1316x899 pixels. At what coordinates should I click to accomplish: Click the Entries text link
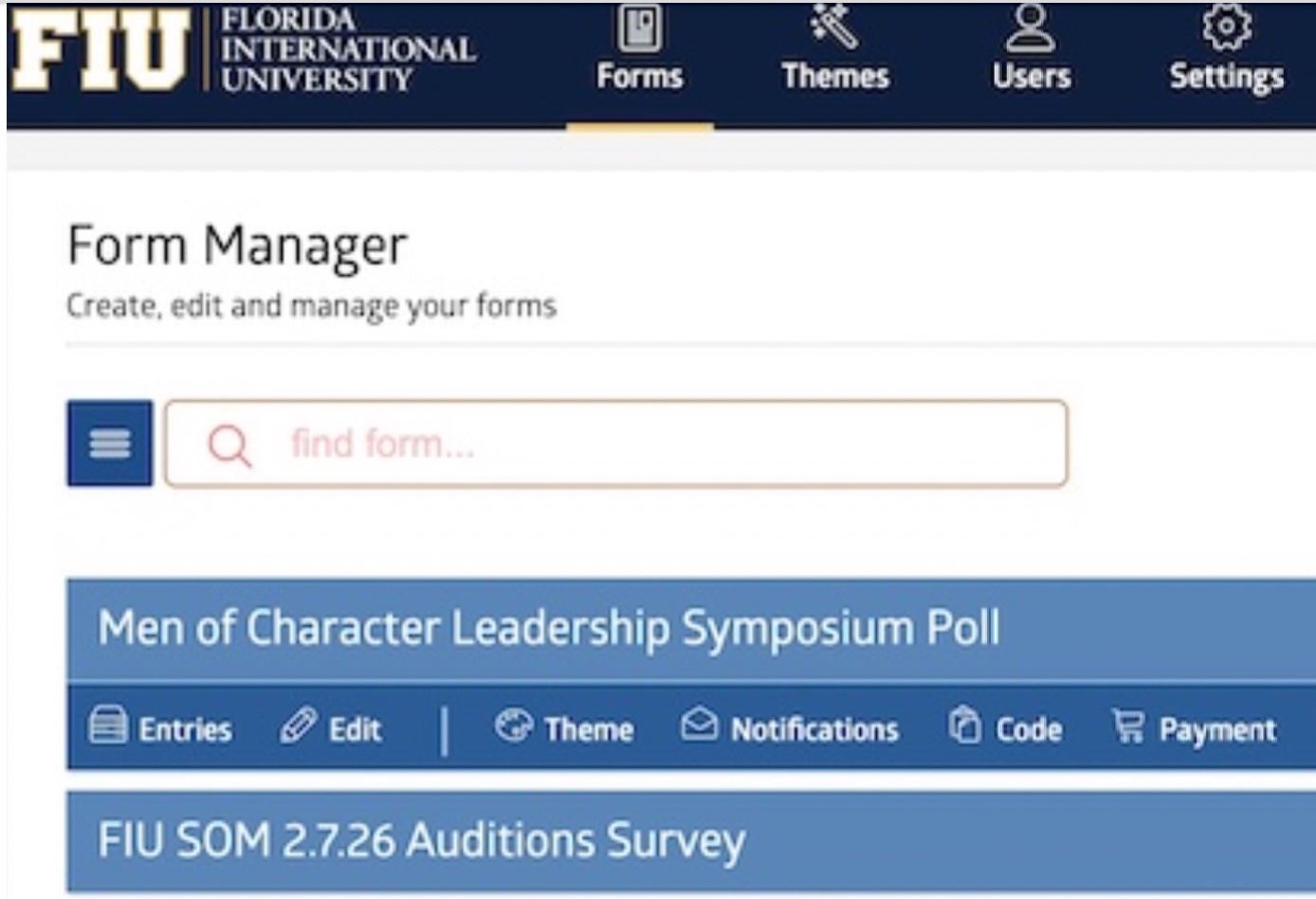tap(185, 729)
